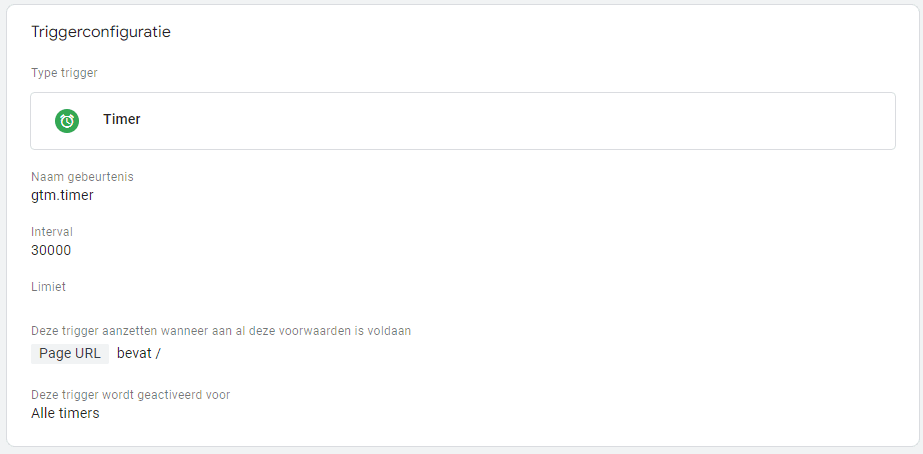This screenshot has width=923, height=454.
Task: Select the "Alle timers" option text
Action: pos(65,413)
